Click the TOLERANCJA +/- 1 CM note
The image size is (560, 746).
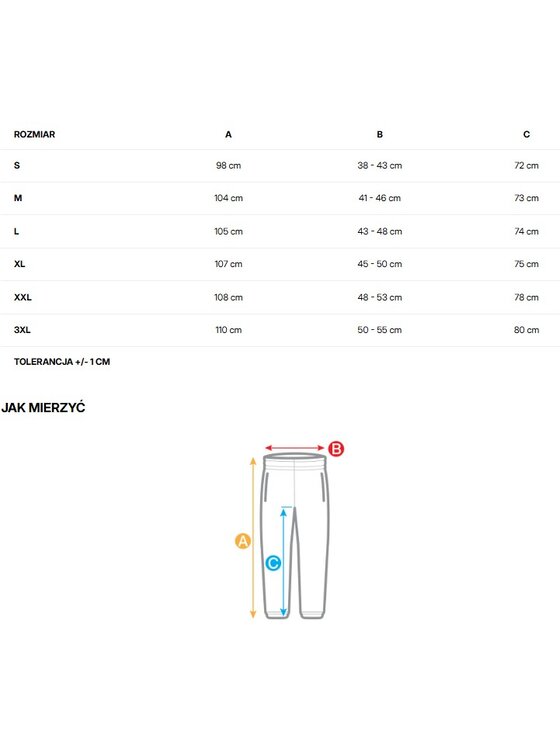(x=62, y=362)
